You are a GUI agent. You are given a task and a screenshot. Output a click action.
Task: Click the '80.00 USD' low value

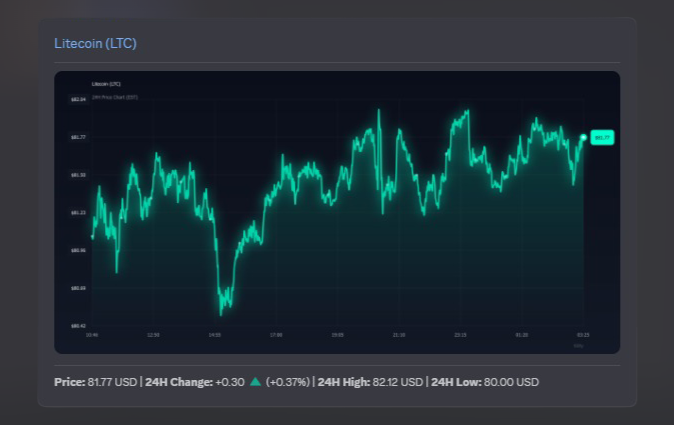point(511,382)
